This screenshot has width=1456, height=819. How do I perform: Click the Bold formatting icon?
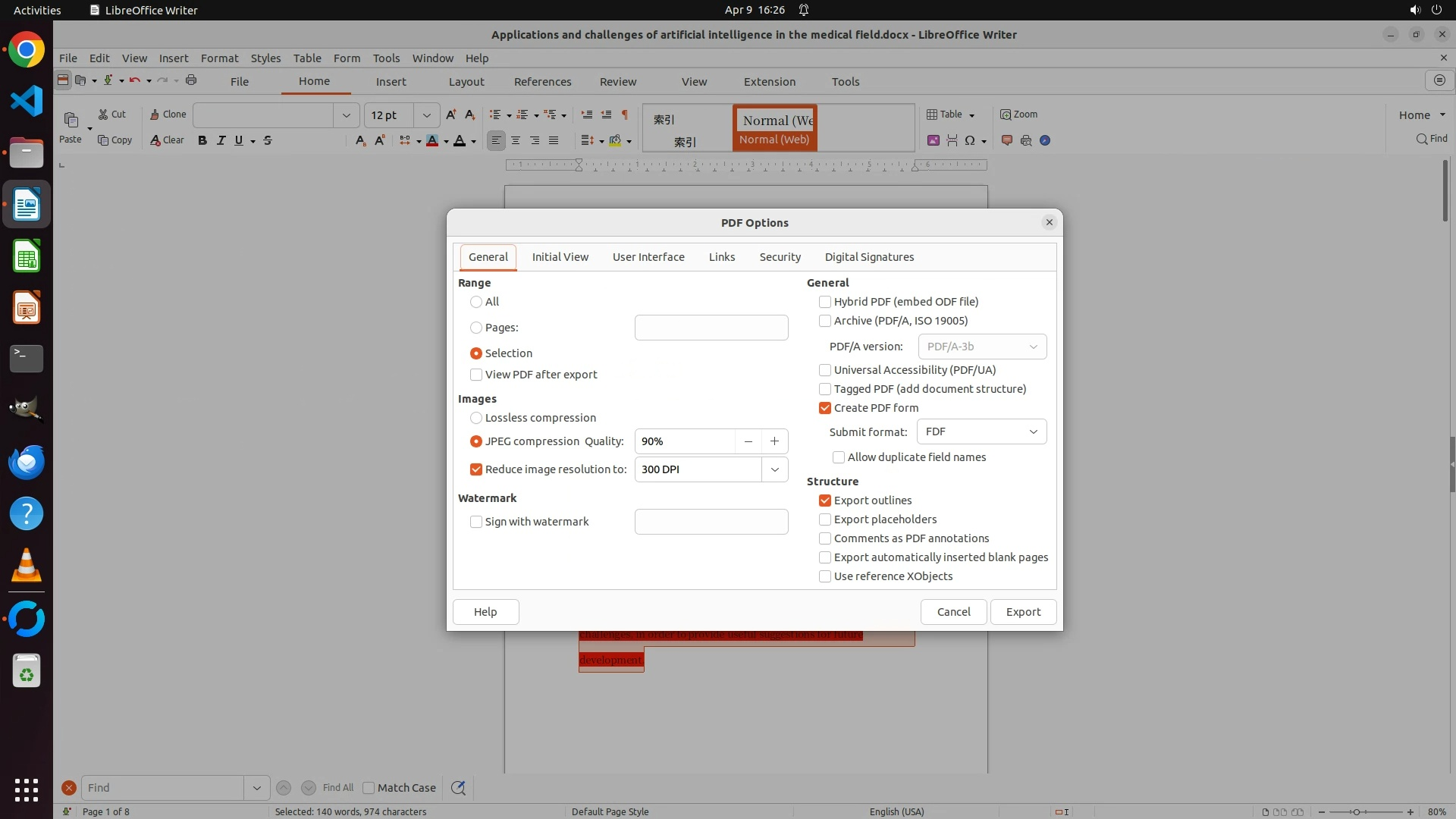pyautogui.click(x=202, y=140)
